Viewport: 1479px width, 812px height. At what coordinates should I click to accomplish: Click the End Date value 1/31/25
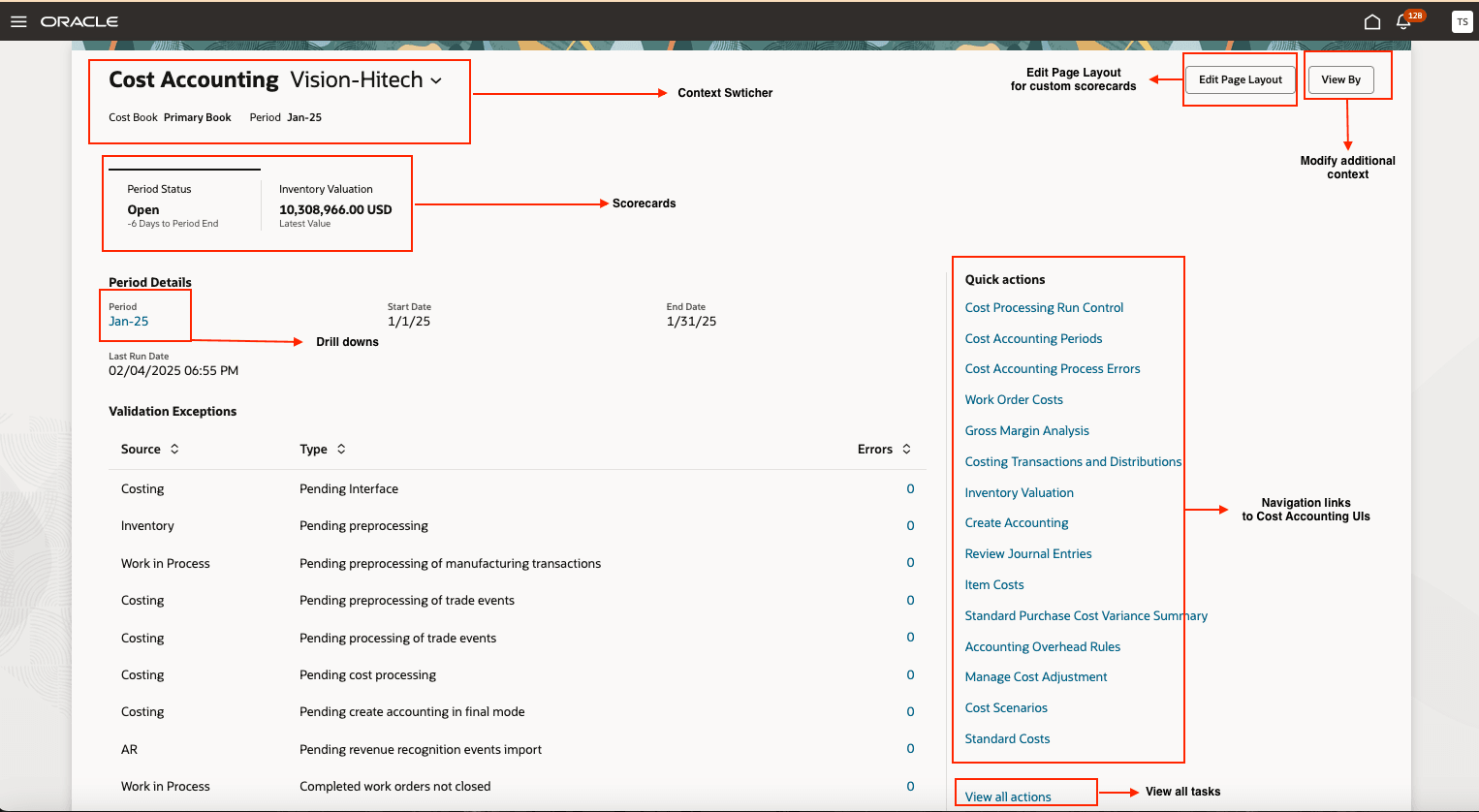pyautogui.click(x=691, y=321)
